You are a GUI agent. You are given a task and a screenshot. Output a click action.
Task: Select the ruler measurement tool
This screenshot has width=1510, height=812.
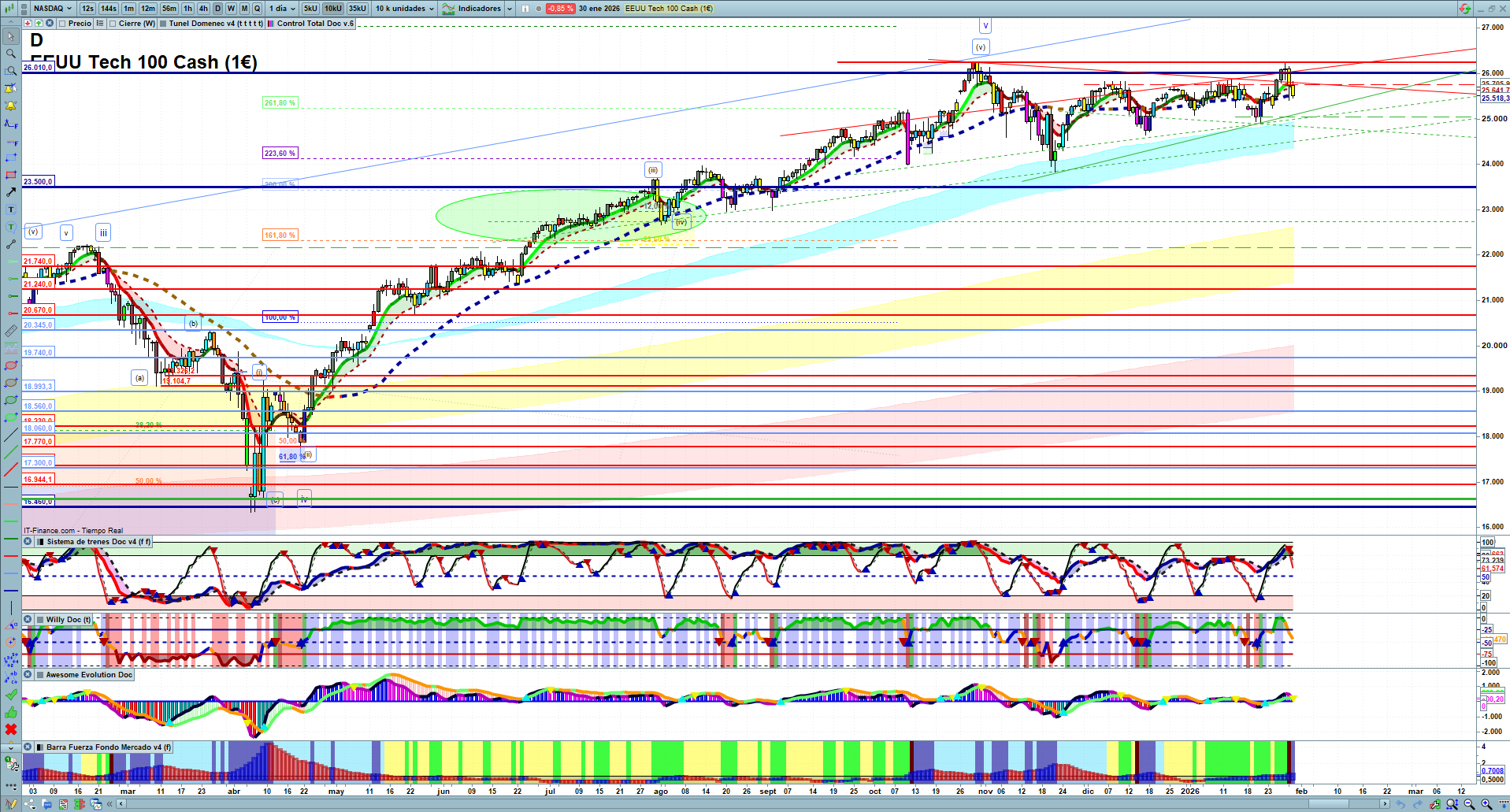tap(11, 331)
